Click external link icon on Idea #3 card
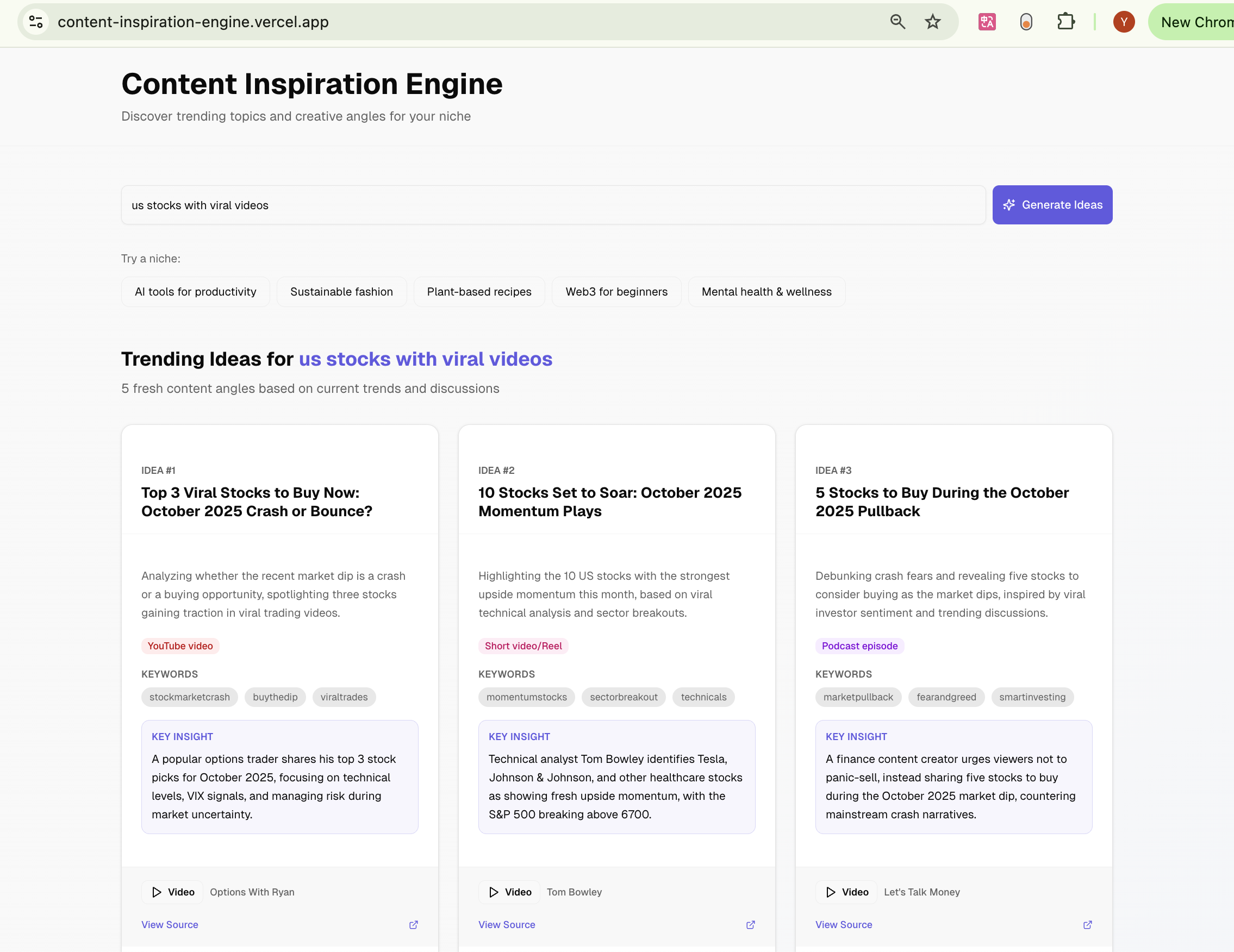The height and width of the screenshot is (952, 1234). (x=1087, y=925)
